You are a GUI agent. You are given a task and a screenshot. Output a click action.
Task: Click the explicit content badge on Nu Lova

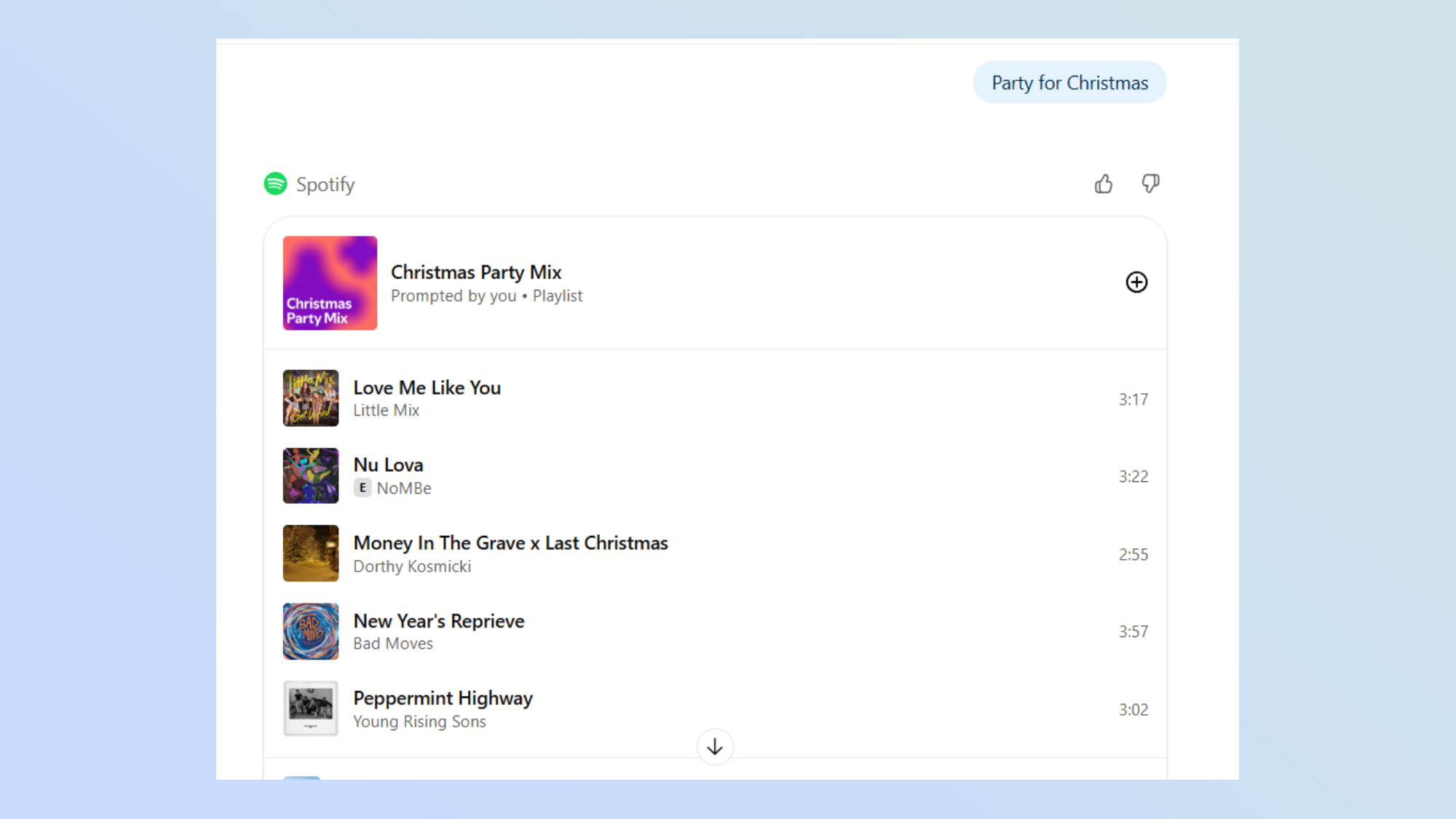click(362, 488)
